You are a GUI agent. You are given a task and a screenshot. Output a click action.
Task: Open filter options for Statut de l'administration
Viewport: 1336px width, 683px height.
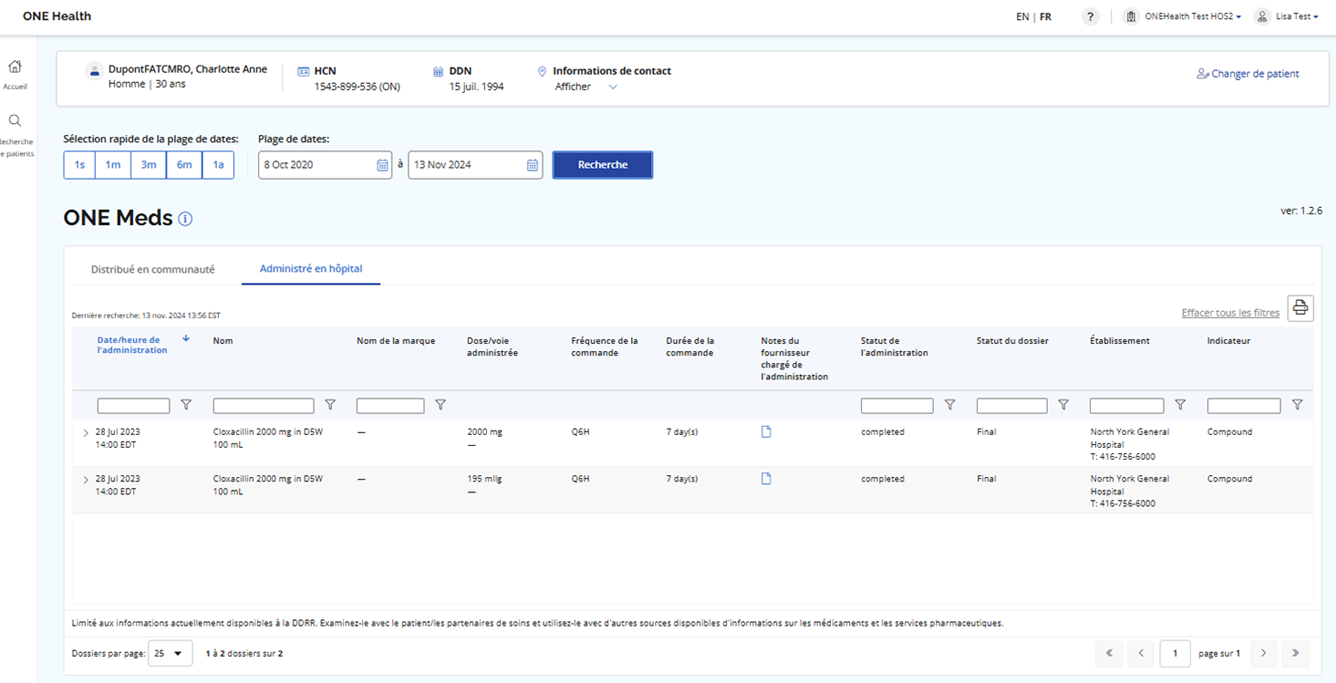tap(950, 405)
